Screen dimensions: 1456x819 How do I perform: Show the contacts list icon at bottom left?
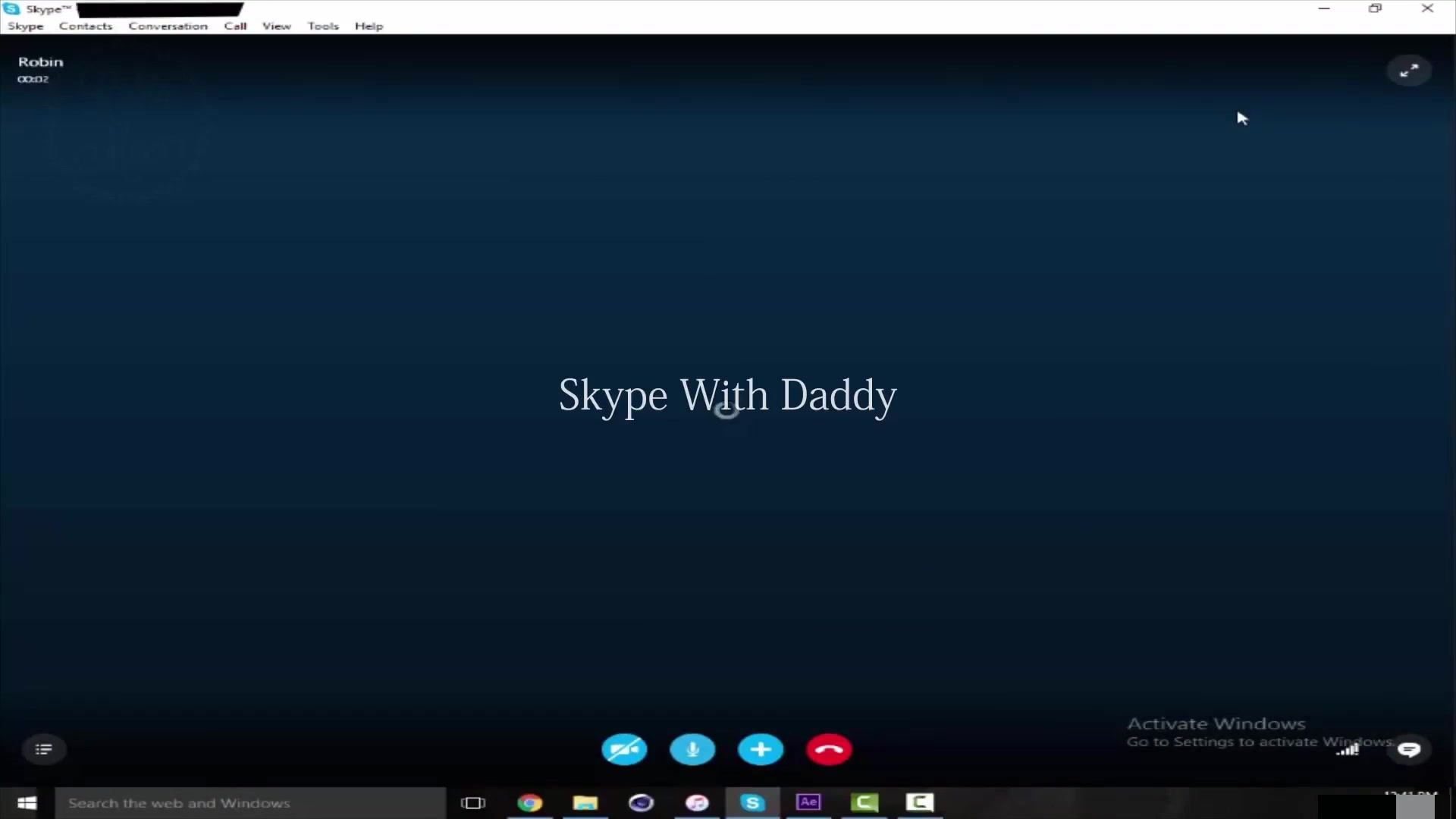pos(44,750)
